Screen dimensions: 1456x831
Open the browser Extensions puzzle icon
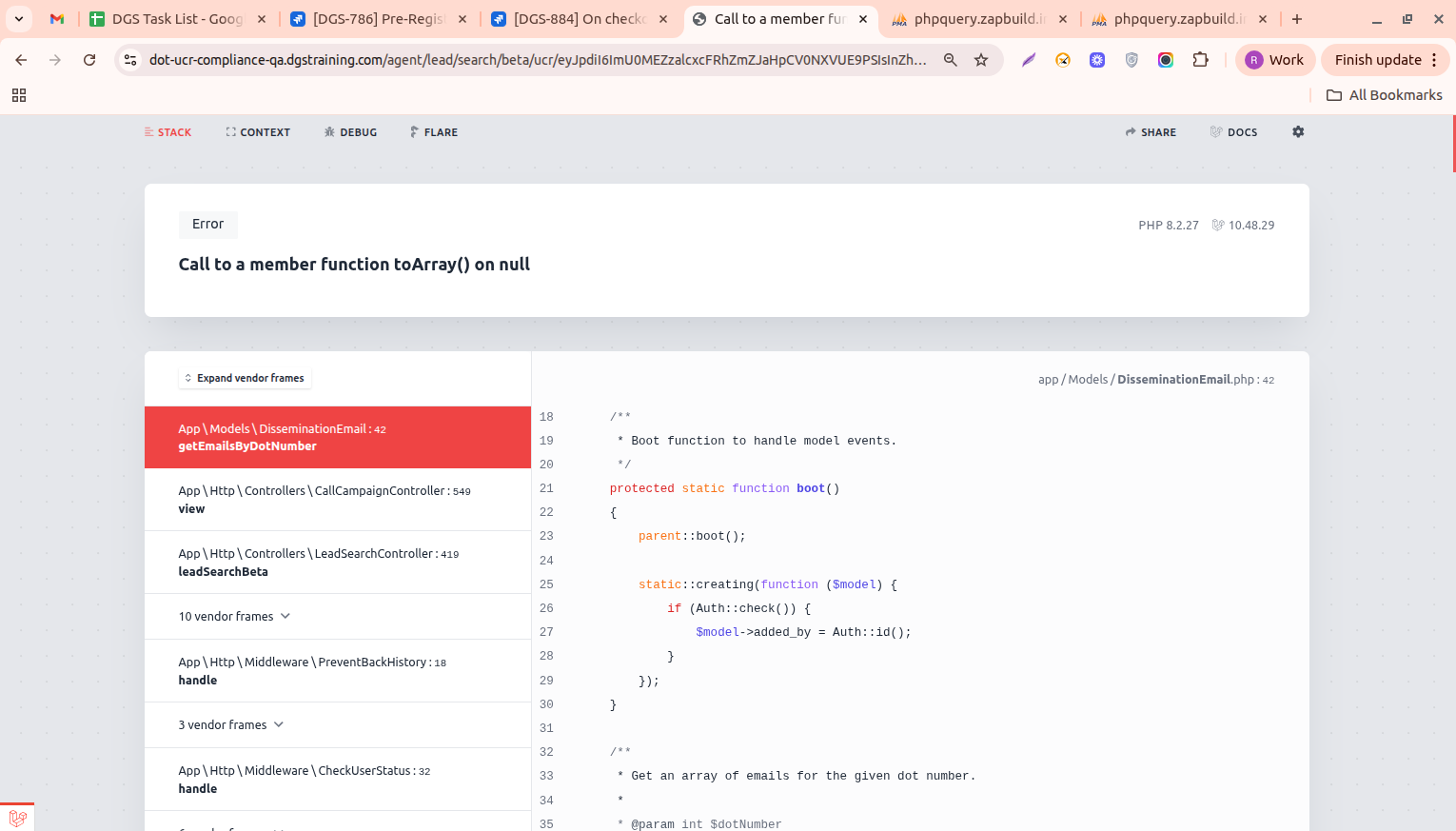(1200, 60)
